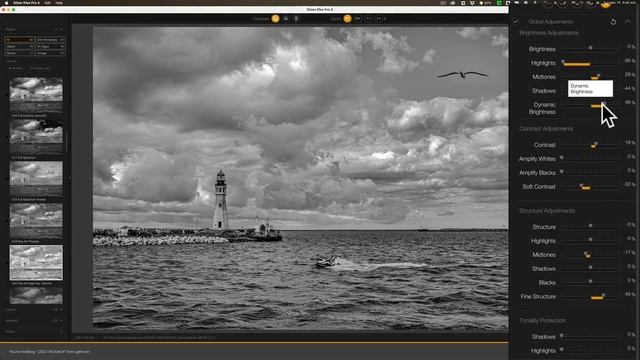The height and width of the screenshot is (360, 640).
Task: Click the Blacks slider handle
Action: tap(590, 281)
